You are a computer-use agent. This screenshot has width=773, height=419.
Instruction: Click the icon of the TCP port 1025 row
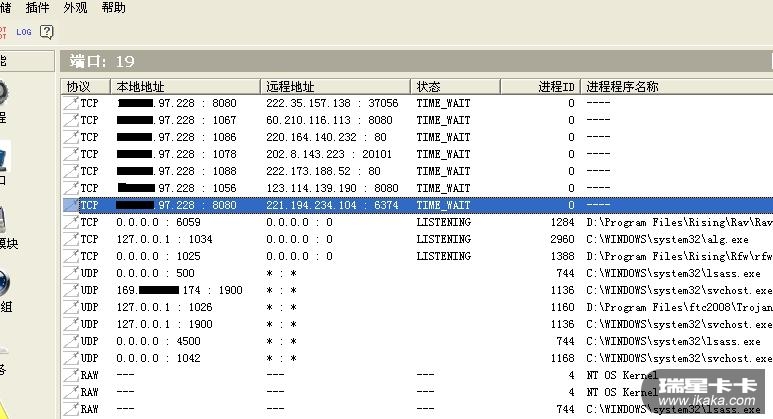tap(71, 256)
